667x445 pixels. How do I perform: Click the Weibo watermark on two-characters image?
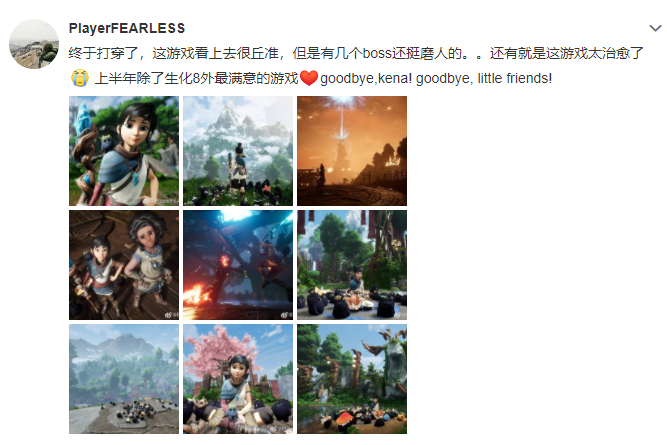pyautogui.click(x=172, y=315)
